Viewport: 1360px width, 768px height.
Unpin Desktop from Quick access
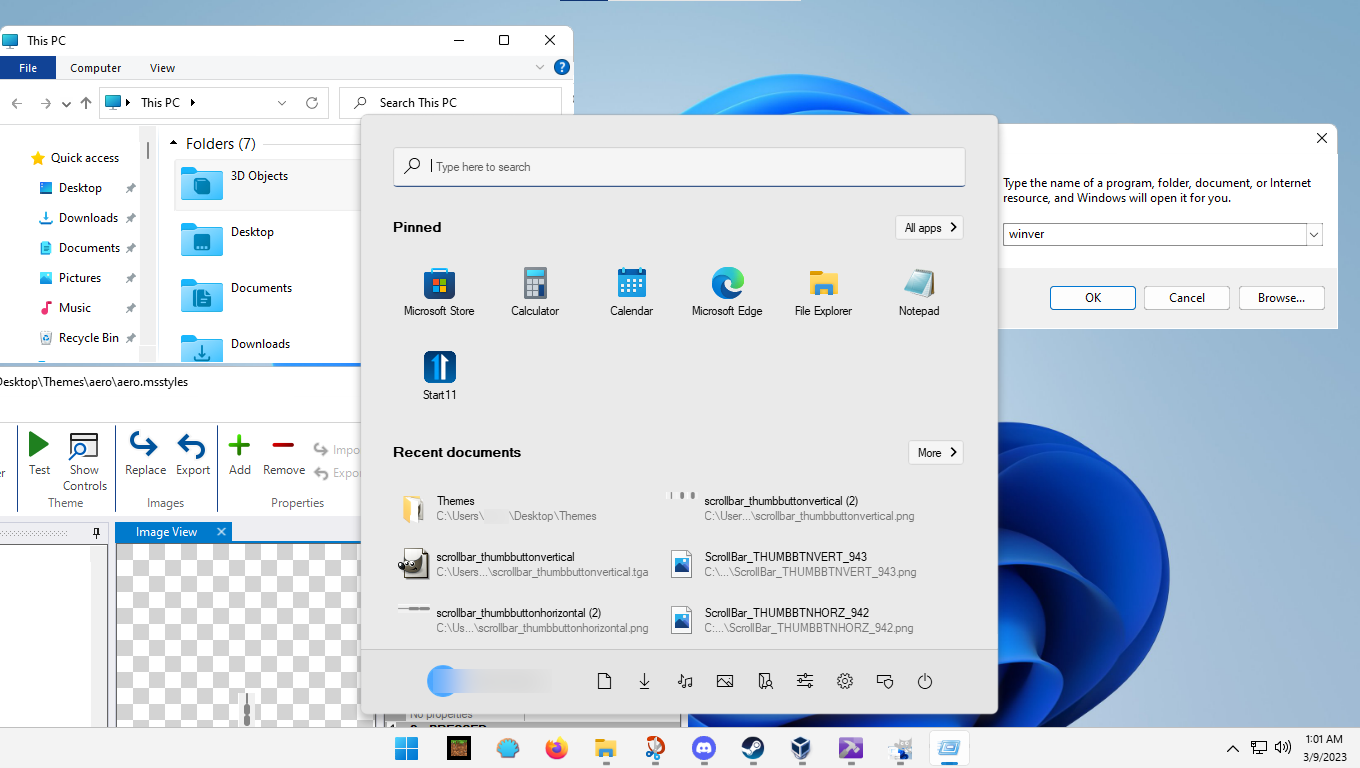click(x=129, y=187)
